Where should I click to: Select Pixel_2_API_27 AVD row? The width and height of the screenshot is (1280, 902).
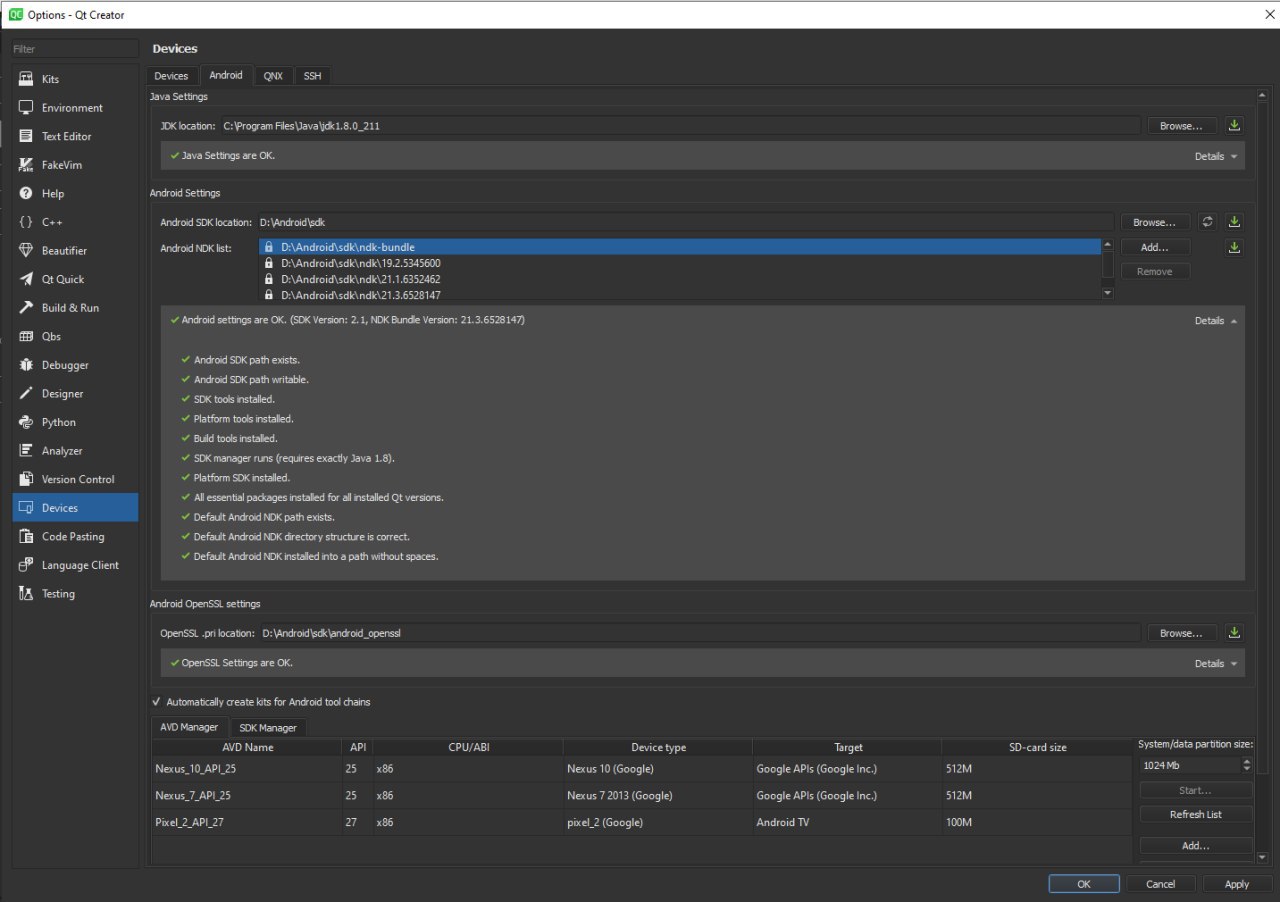(641, 823)
